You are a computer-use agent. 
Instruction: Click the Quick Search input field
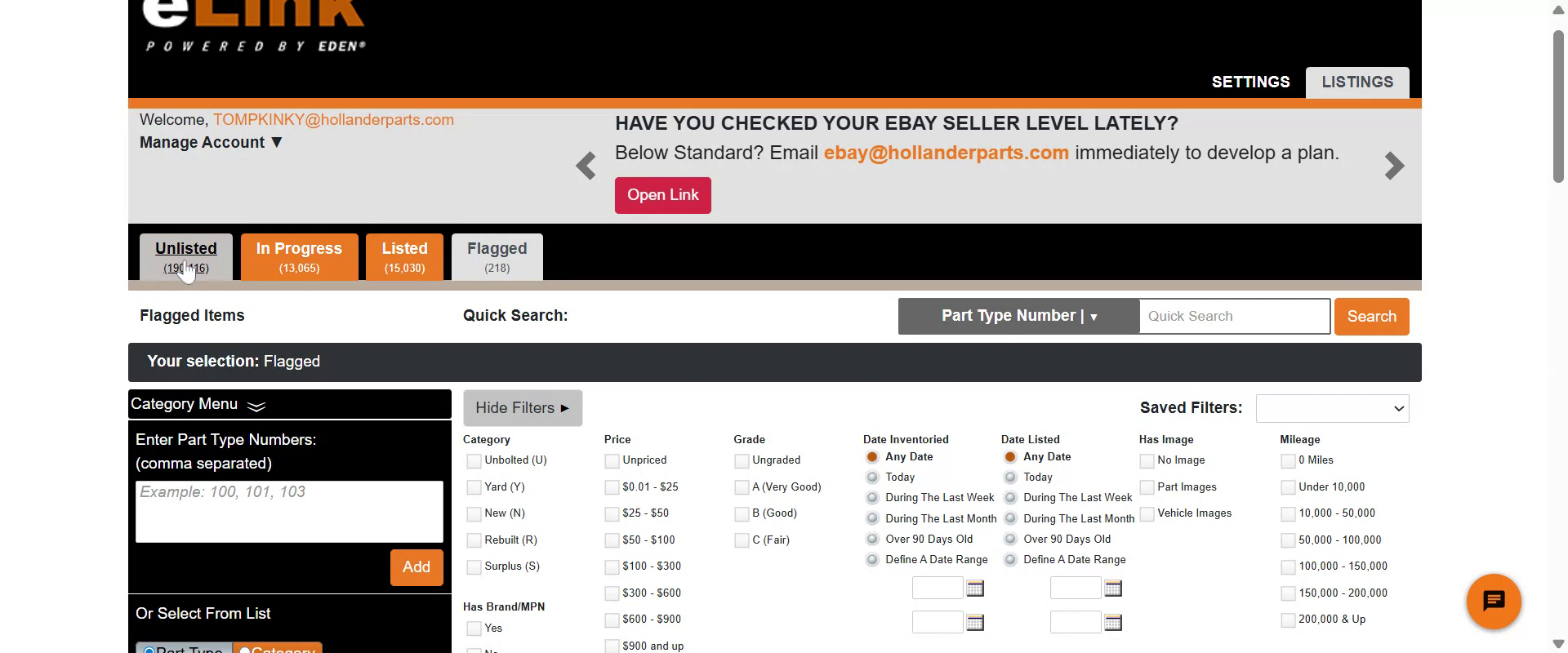pyautogui.click(x=1234, y=317)
